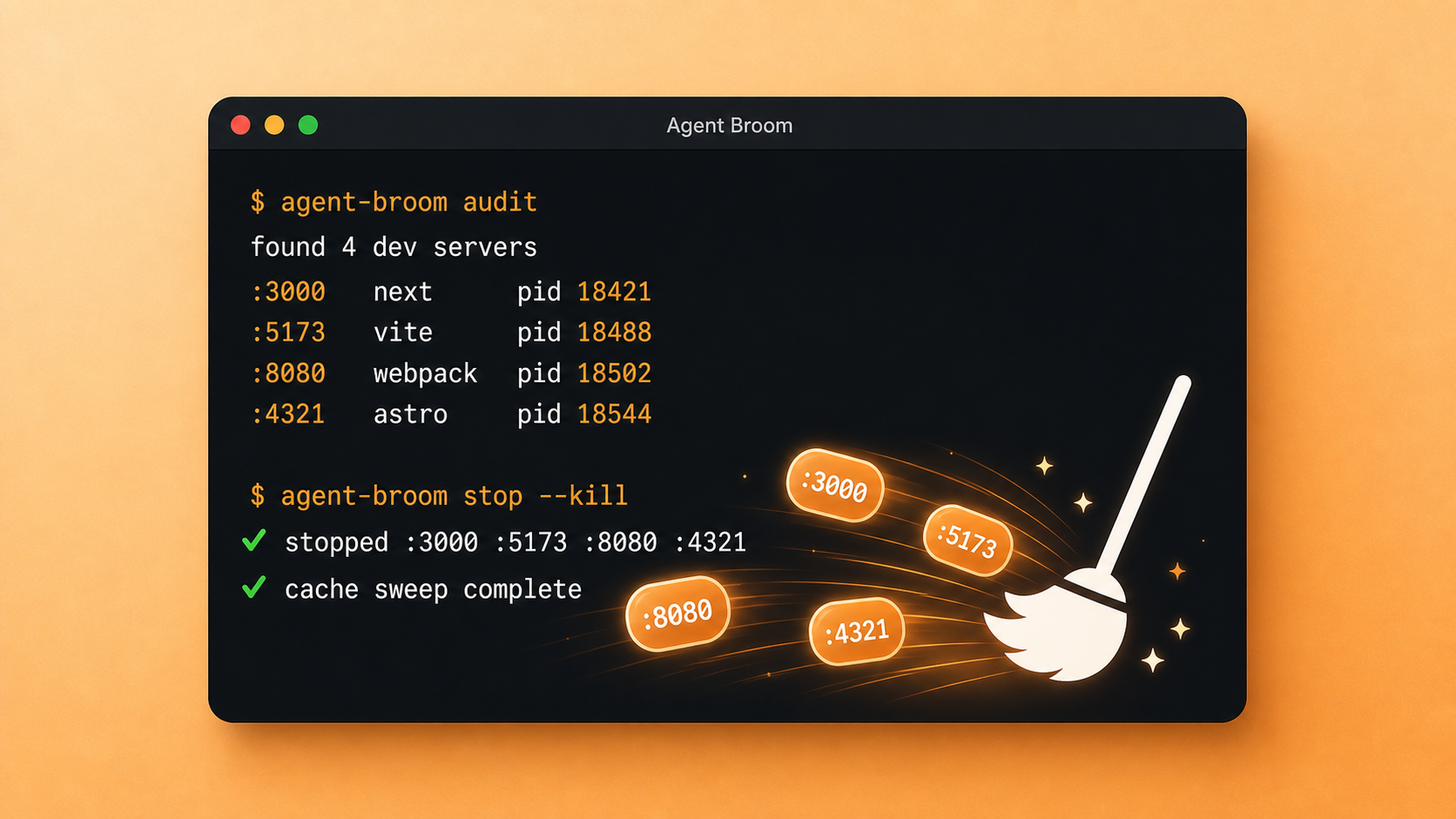The image size is (1456, 819).
Task: Click pid value 18502
Action: click(x=614, y=373)
